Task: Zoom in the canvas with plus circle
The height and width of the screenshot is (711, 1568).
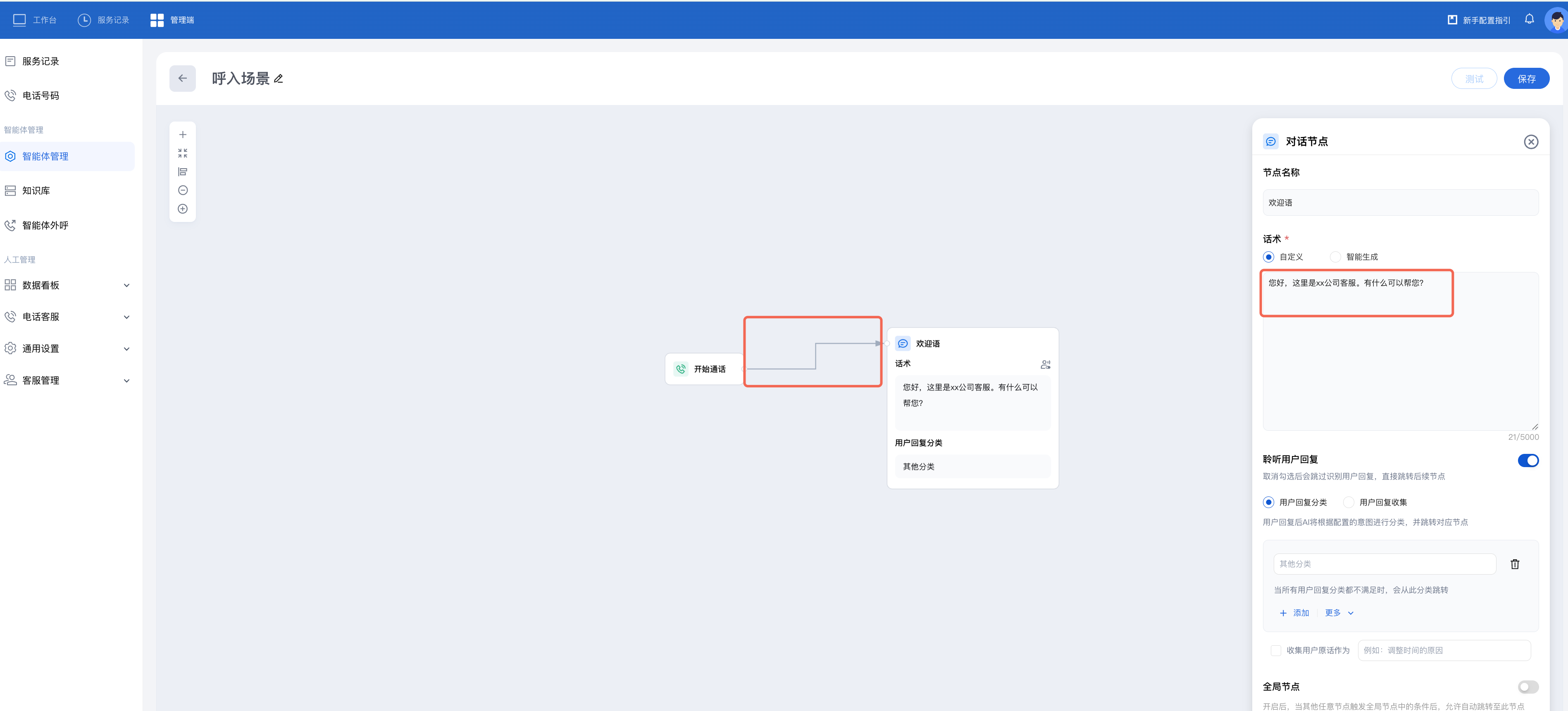Action: click(x=182, y=209)
